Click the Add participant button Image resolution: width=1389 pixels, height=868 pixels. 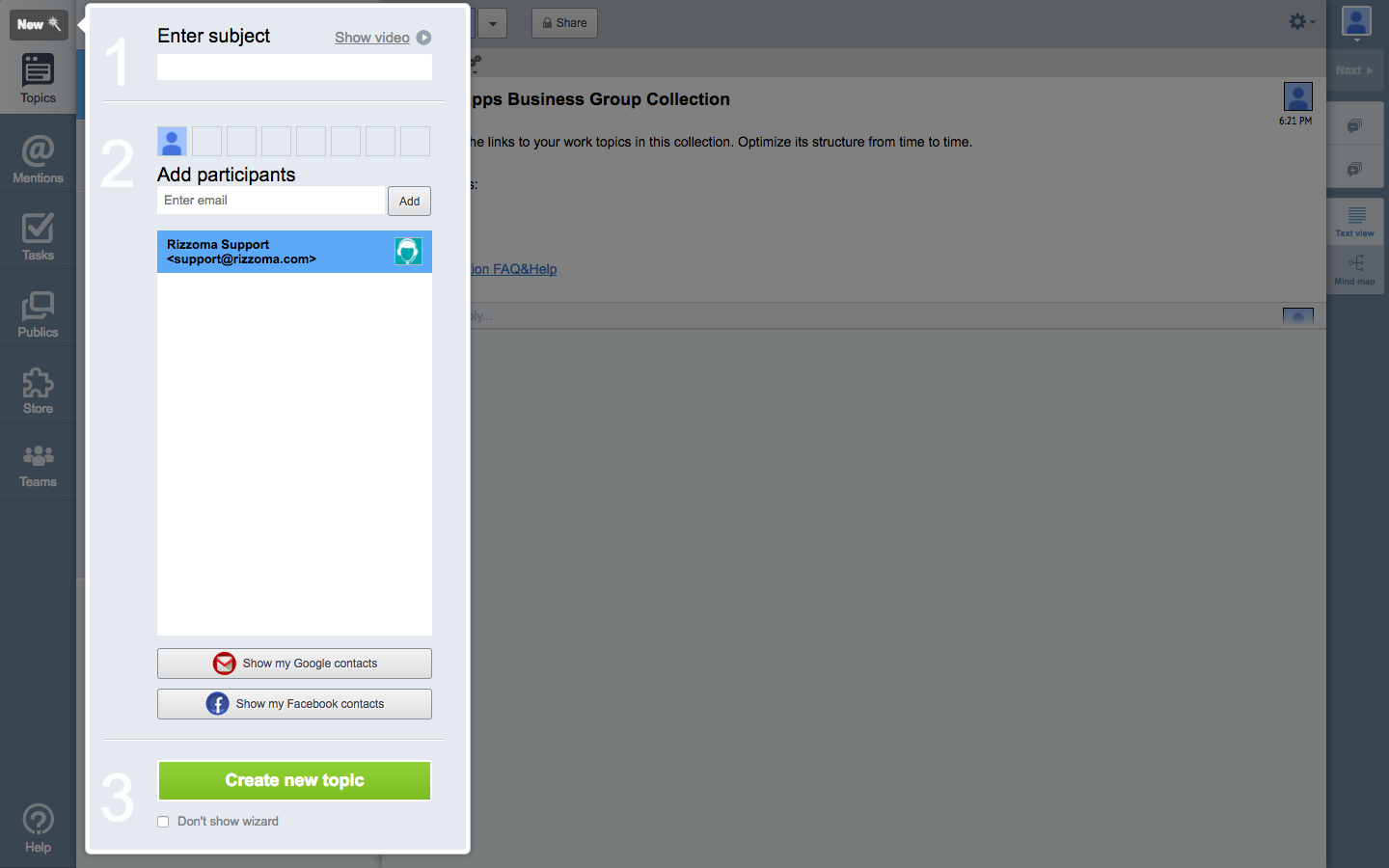409,202
